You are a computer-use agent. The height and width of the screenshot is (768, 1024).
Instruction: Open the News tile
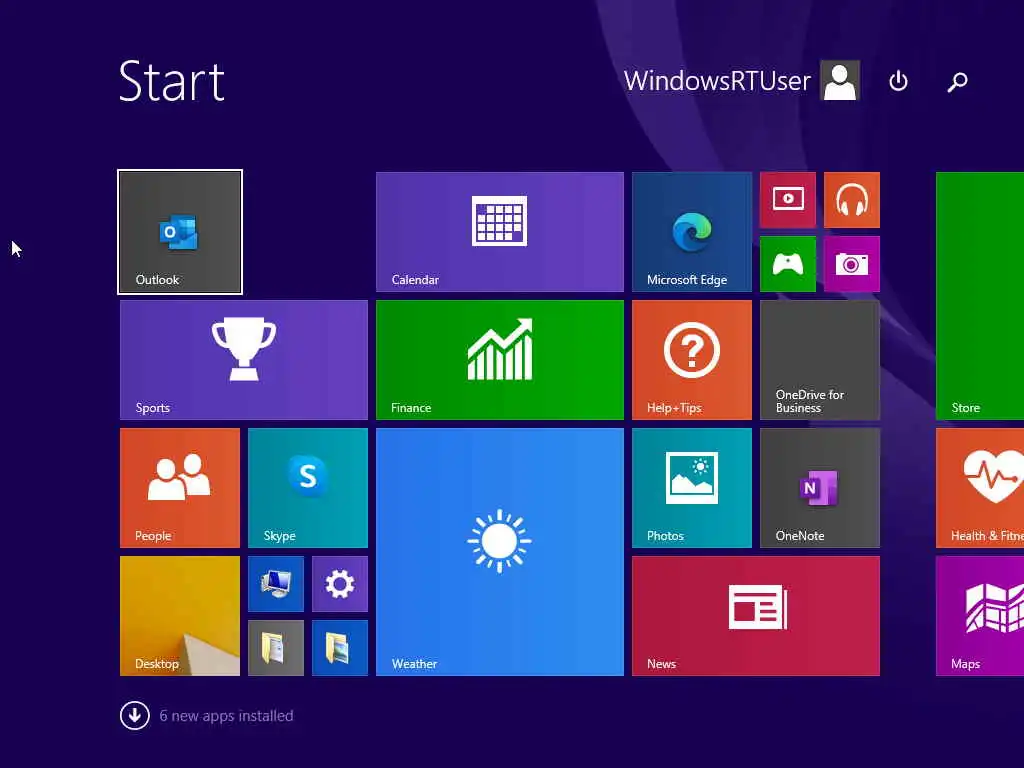click(x=756, y=616)
